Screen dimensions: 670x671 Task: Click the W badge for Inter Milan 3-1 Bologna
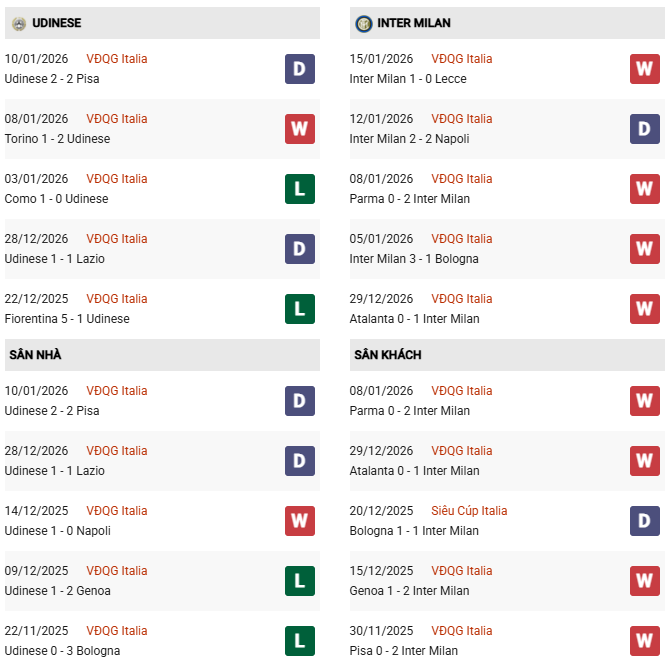point(644,249)
